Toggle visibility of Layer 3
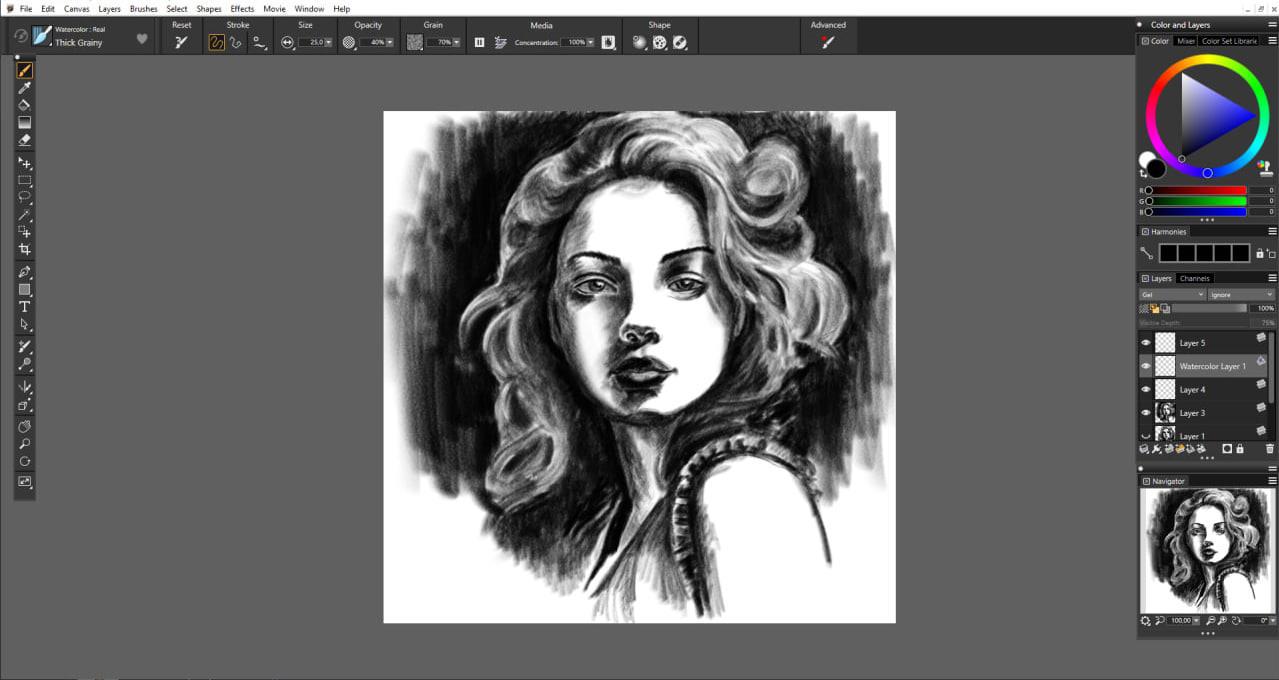Image resolution: width=1279 pixels, height=680 pixels. (1146, 412)
